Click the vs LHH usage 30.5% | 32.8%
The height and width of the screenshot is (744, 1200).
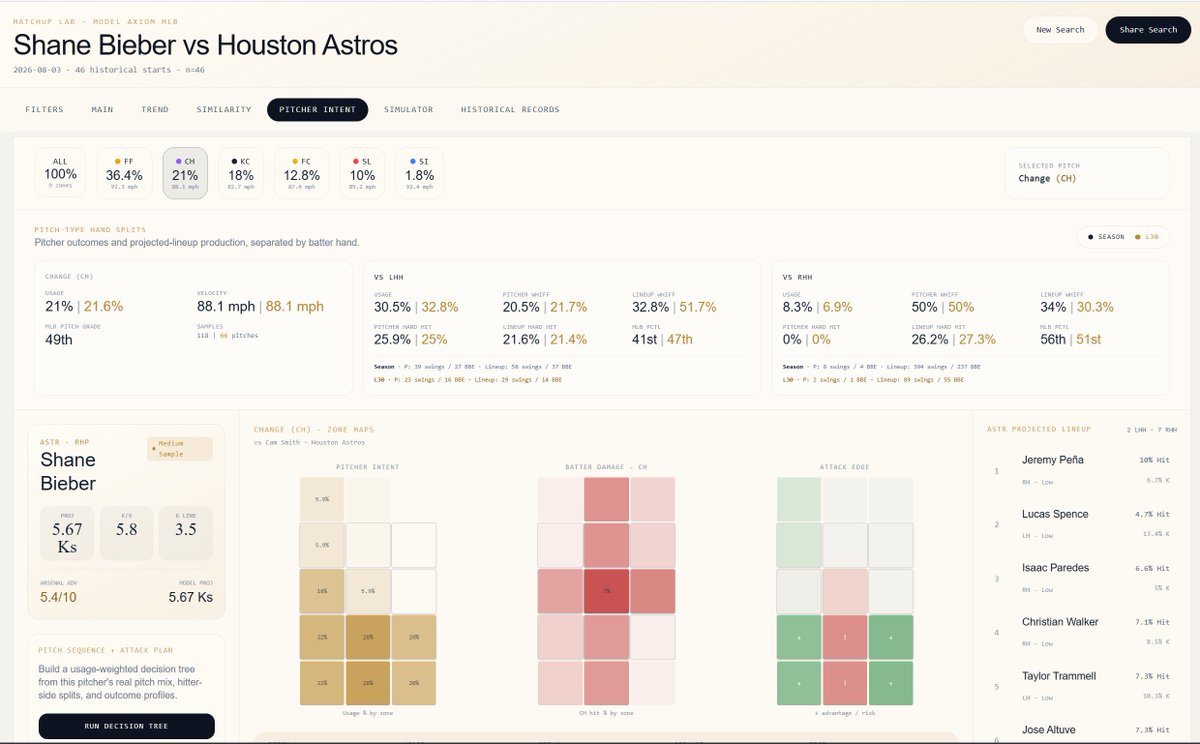pyautogui.click(x=416, y=307)
